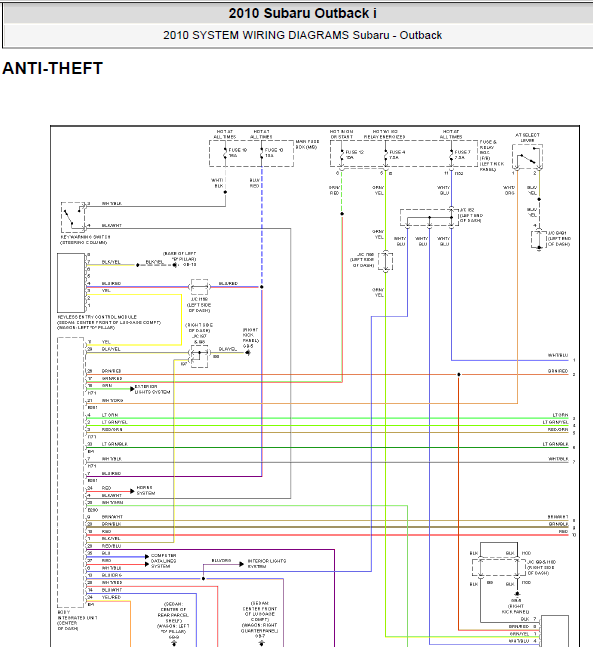Click the "FUSE & RELAY BOX (F/B)" label
Screen dimensions: 593x647
(x=491, y=156)
